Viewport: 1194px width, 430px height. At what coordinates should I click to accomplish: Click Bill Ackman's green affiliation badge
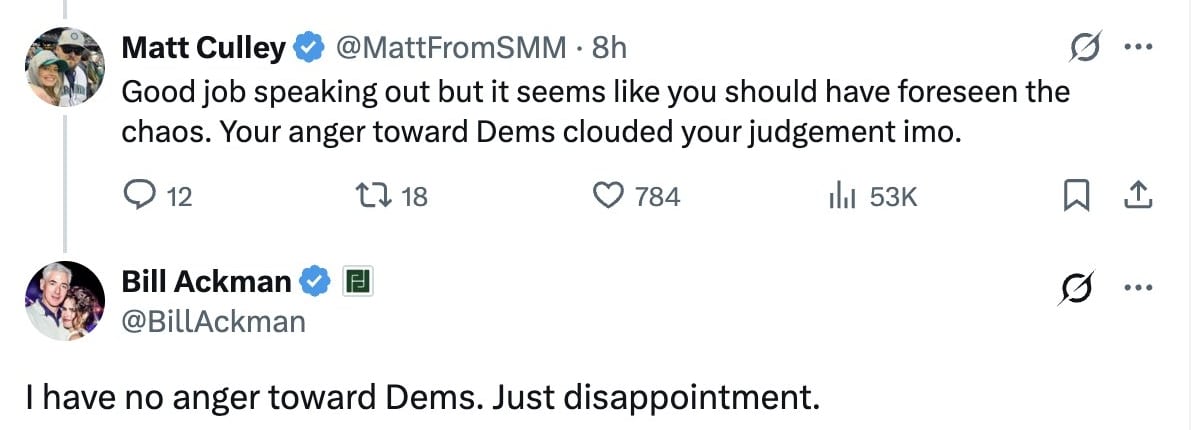[357, 282]
